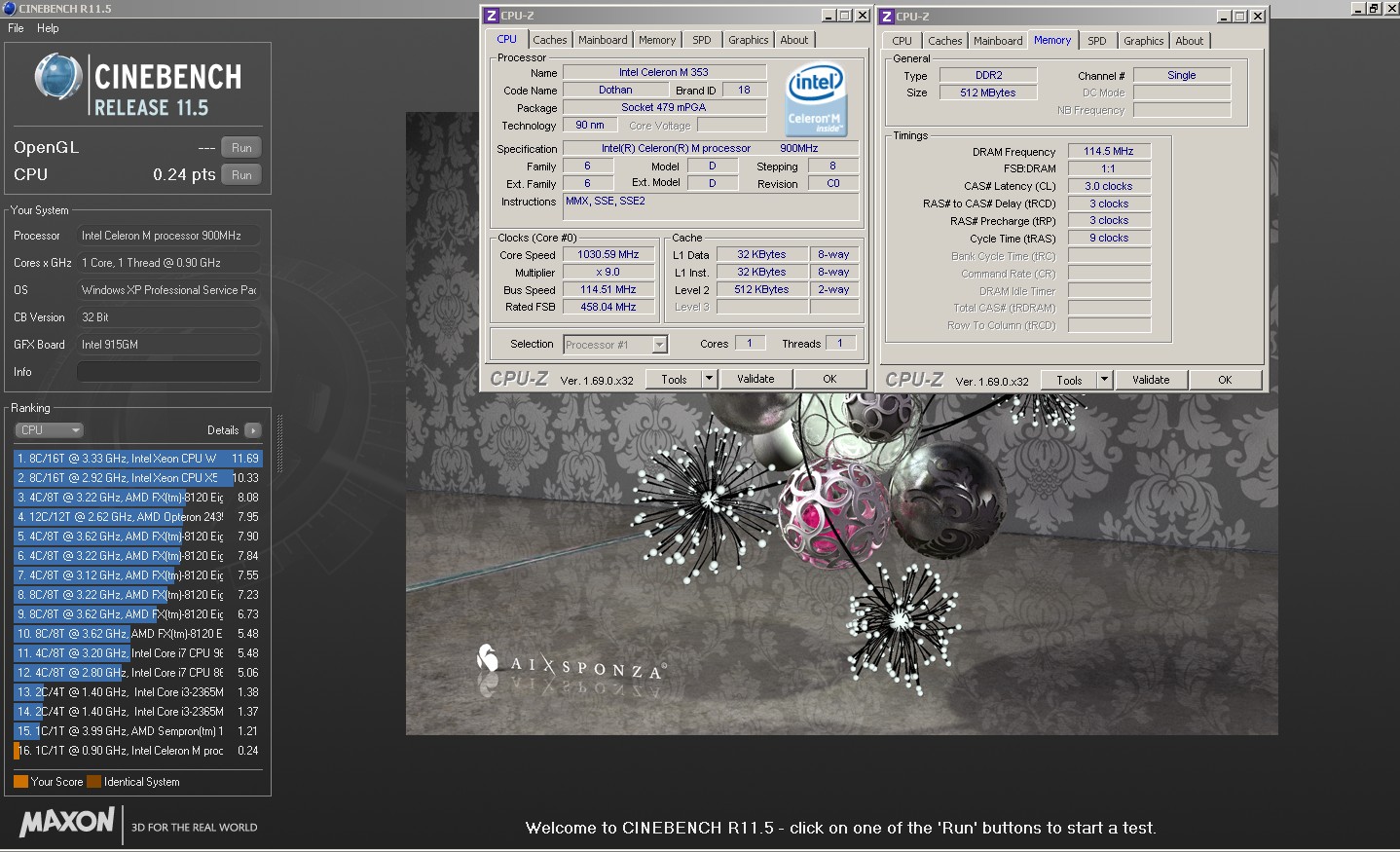Switch to SPD tab in left CPU-Z window
This screenshot has width=1400, height=852.
702,40
